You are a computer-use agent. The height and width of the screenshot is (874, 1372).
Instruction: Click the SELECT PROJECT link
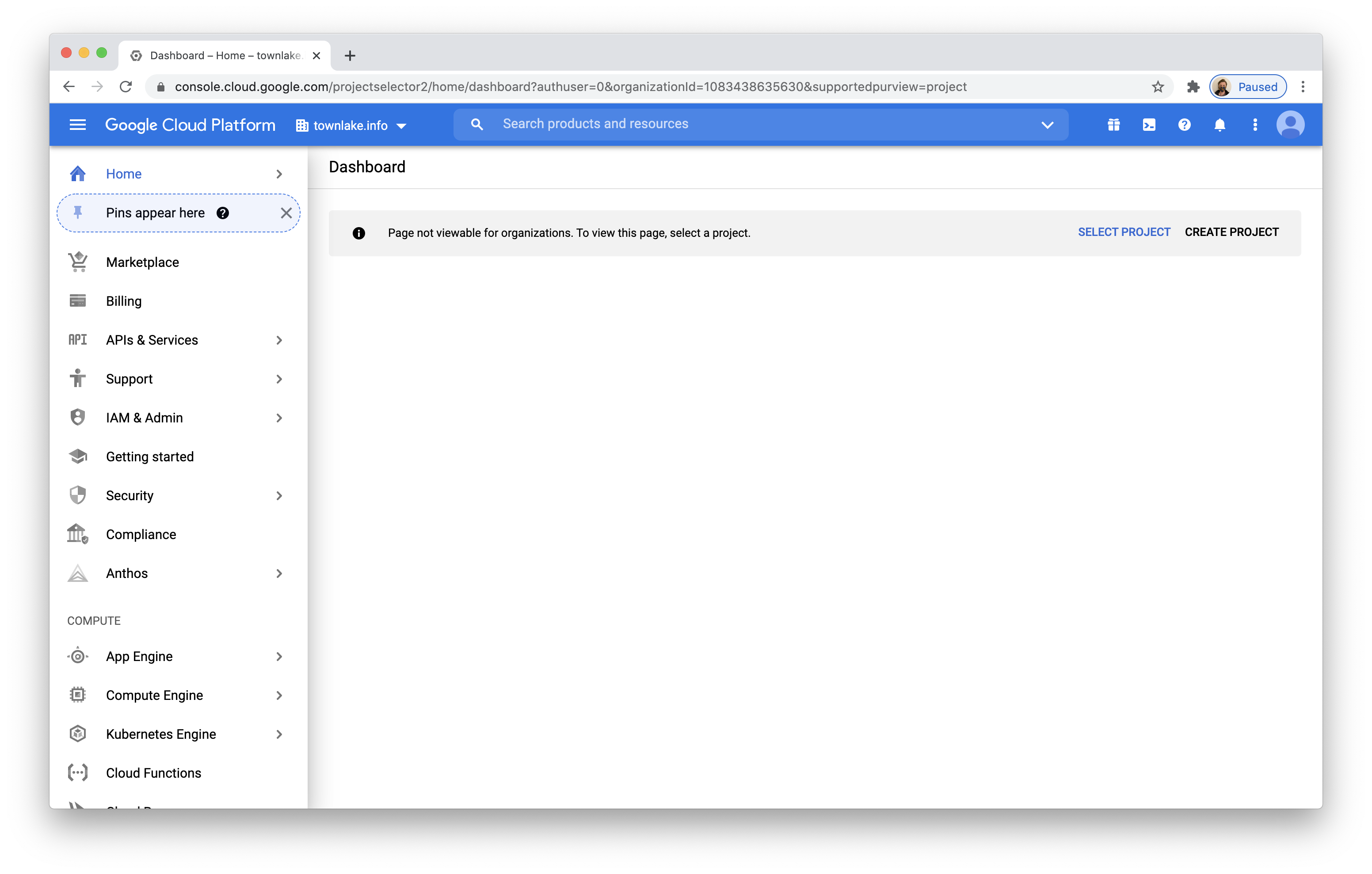1124,232
